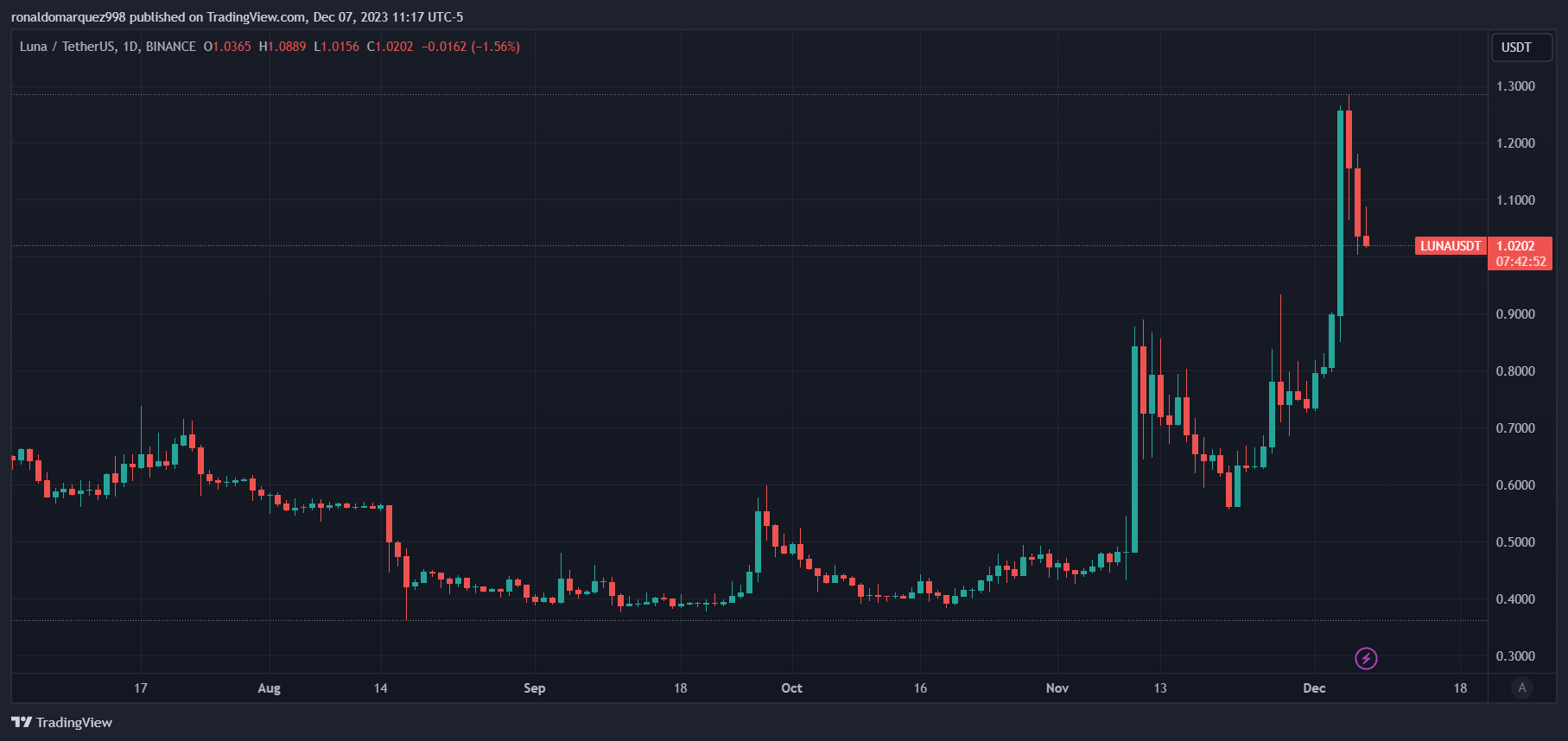
Task: Click the closing price value C1.0202
Action: click(x=390, y=47)
